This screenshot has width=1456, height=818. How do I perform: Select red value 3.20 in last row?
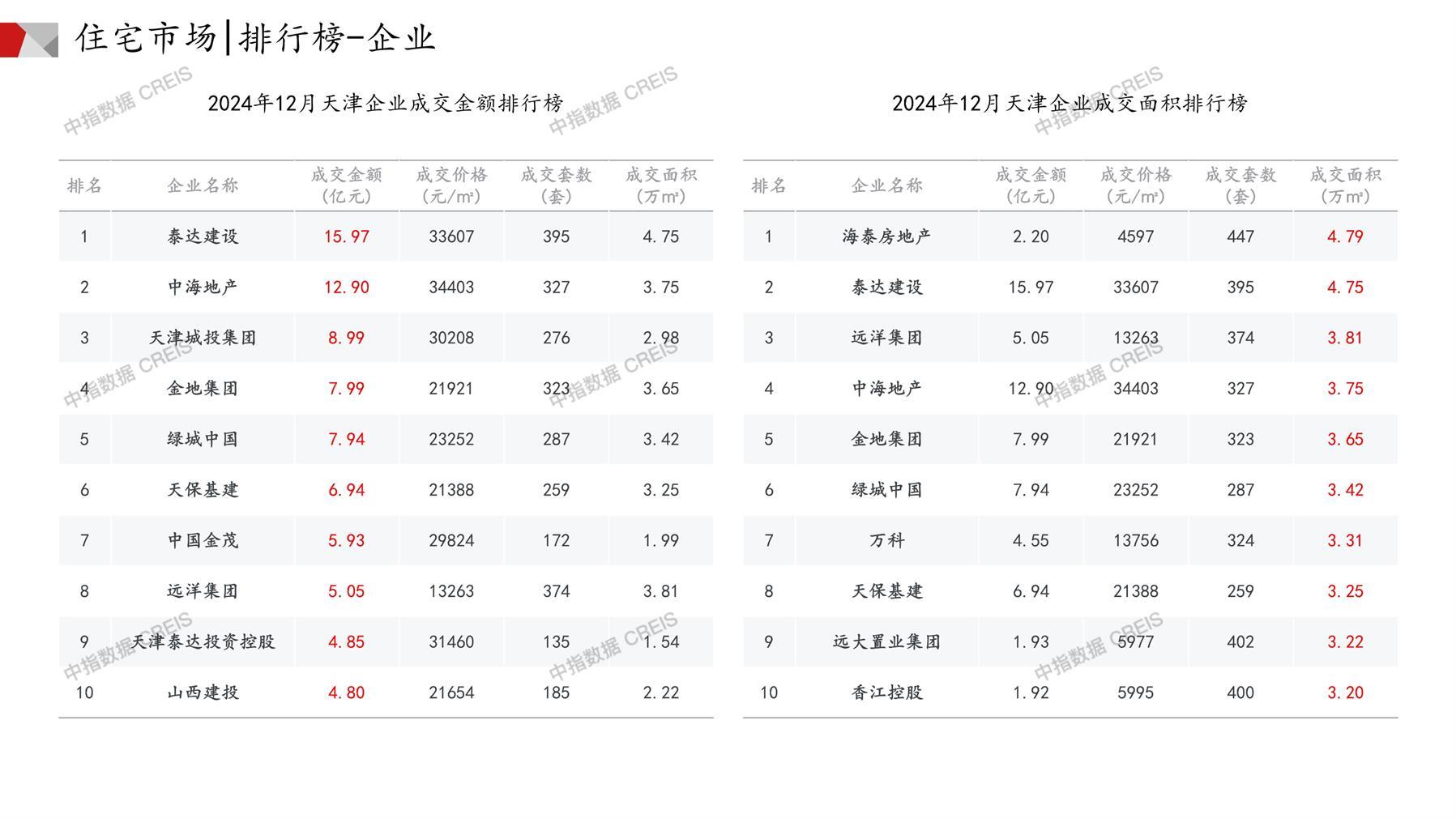point(1345,692)
